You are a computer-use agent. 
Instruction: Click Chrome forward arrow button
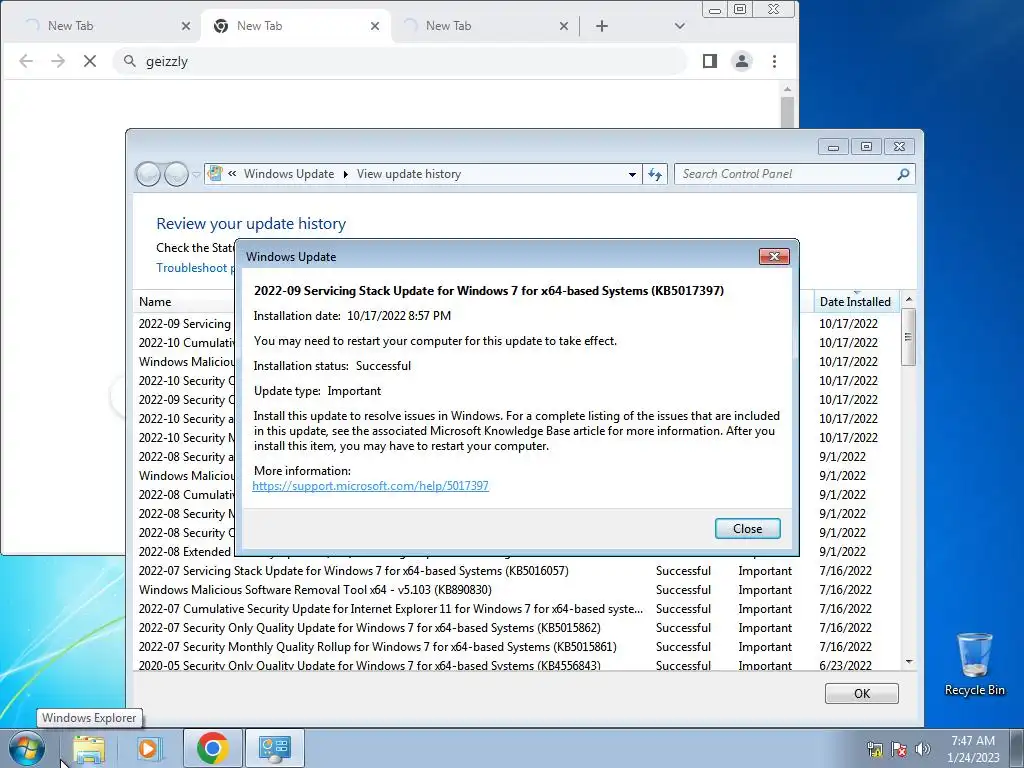click(x=58, y=61)
